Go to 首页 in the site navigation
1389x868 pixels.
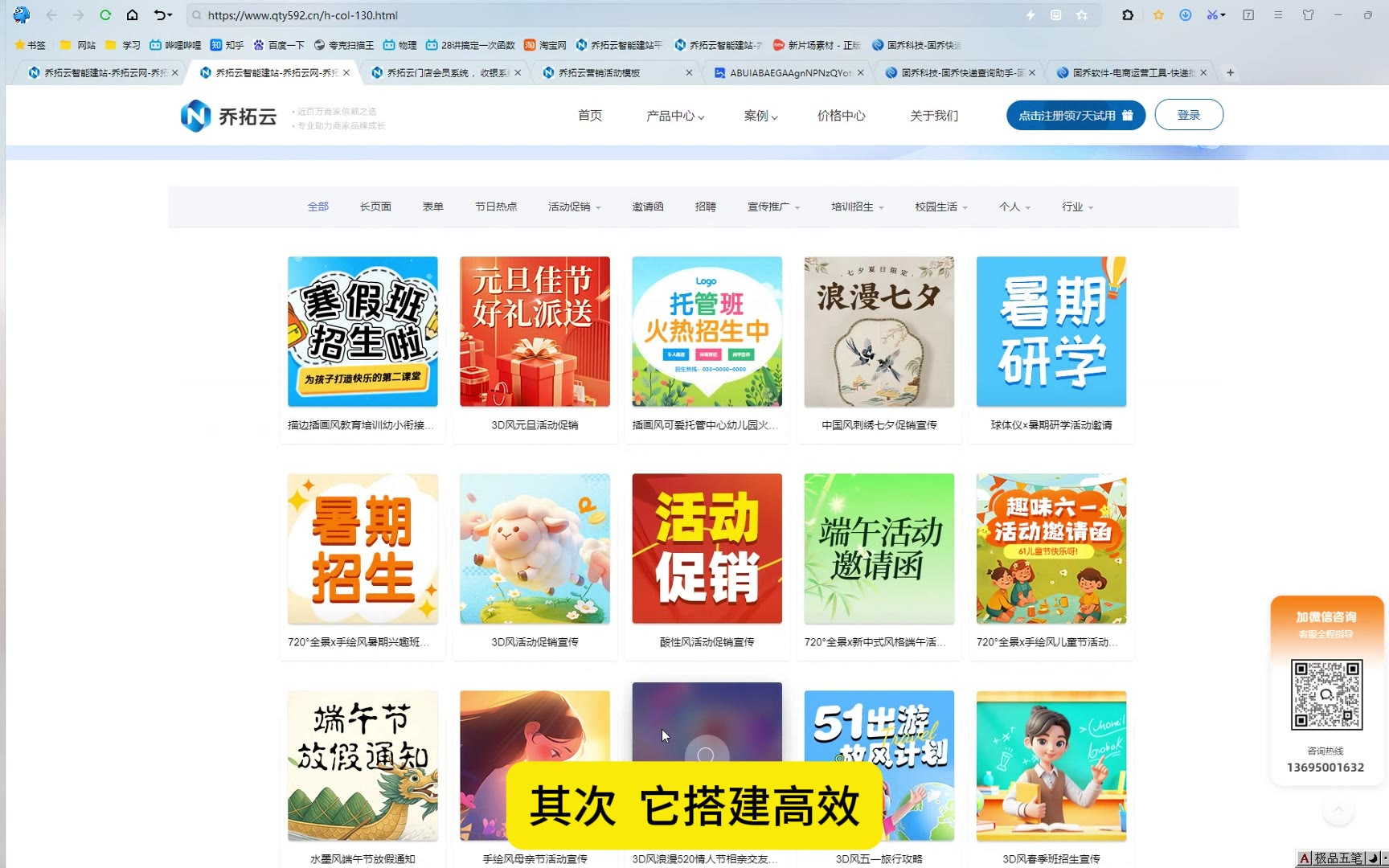590,116
